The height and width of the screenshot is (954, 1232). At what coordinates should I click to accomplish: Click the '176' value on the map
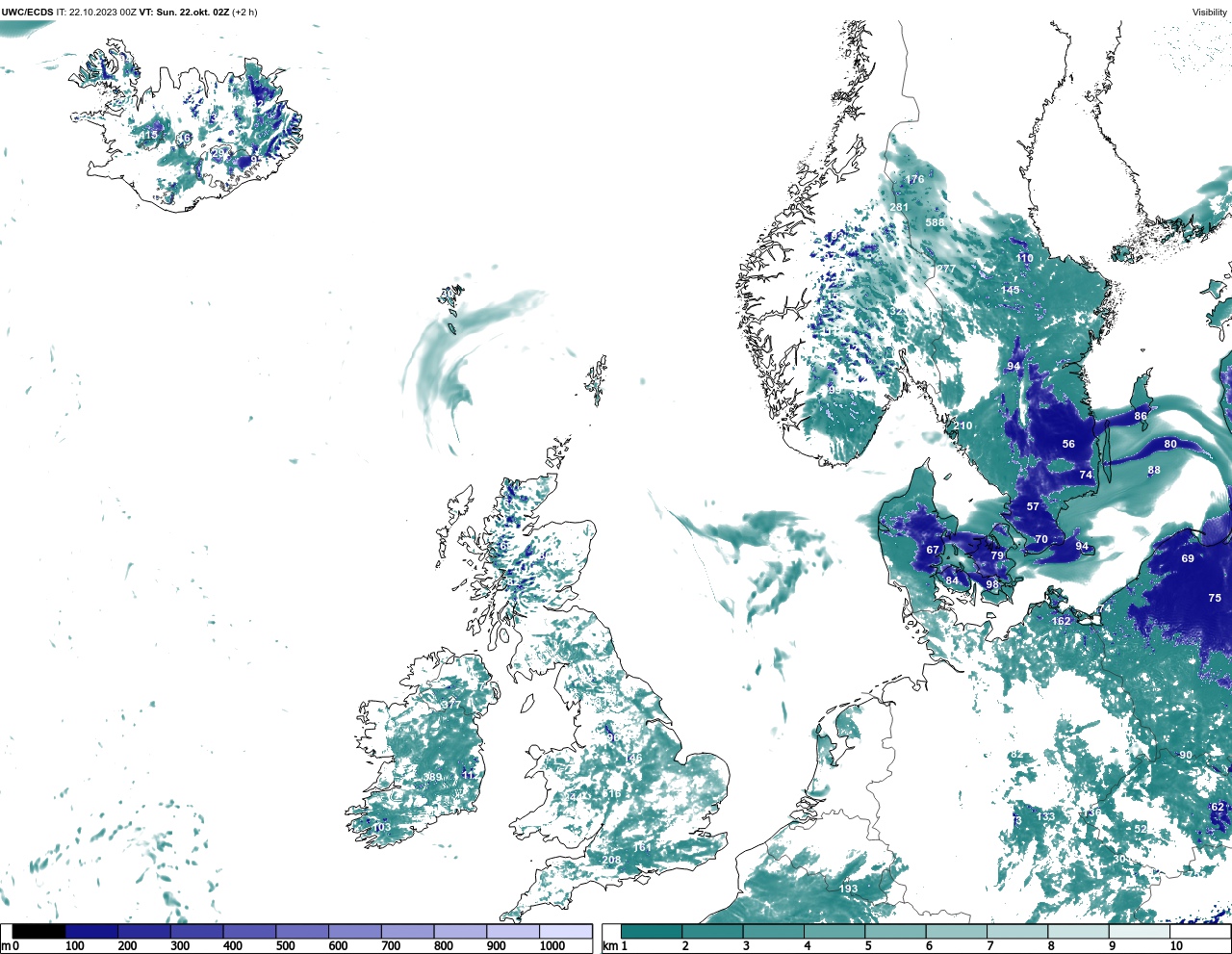coord(914,179)
